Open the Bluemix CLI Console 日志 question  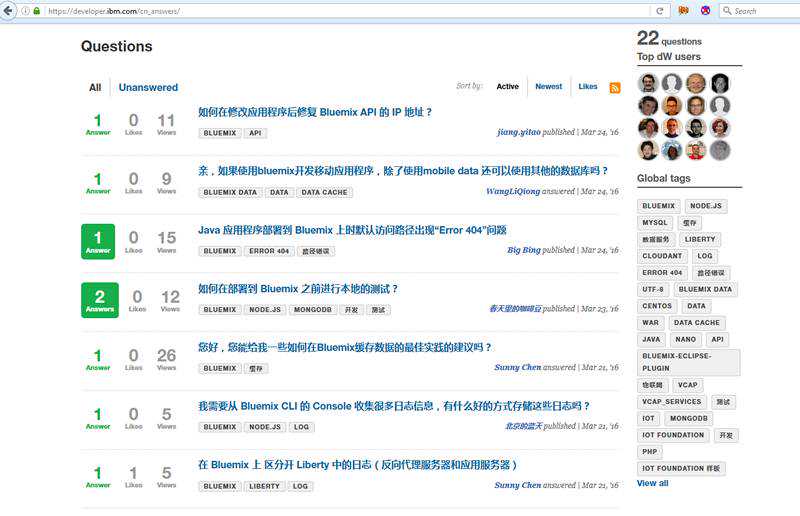click(394, 406)
